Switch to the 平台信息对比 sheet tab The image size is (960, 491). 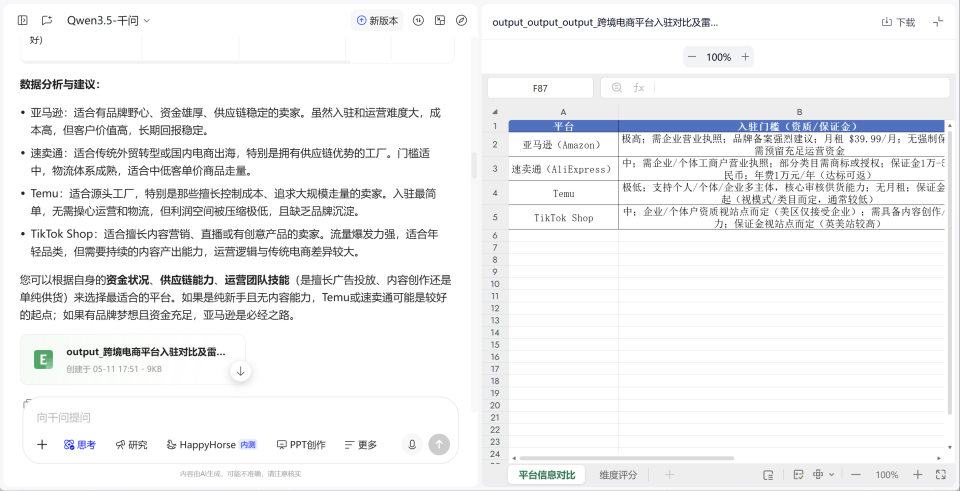pos(547,474)
